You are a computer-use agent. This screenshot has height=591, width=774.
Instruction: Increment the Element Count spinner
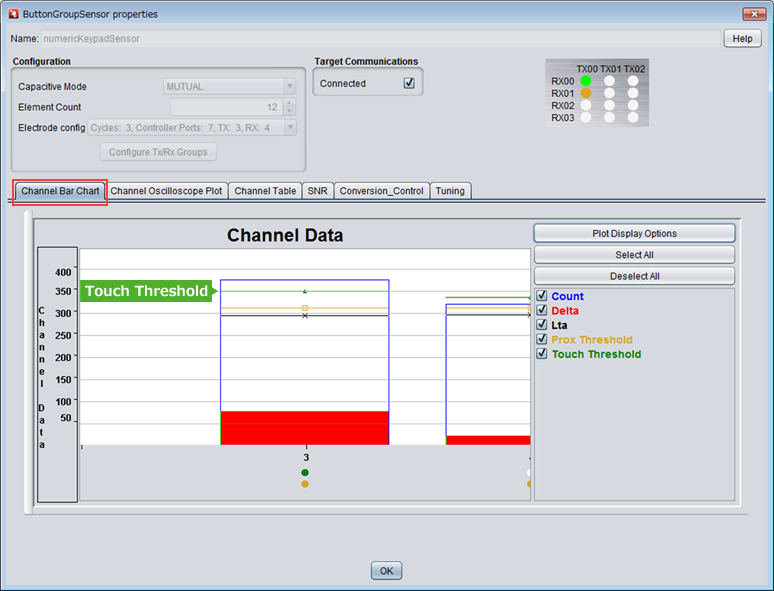(x=289, y=103)
